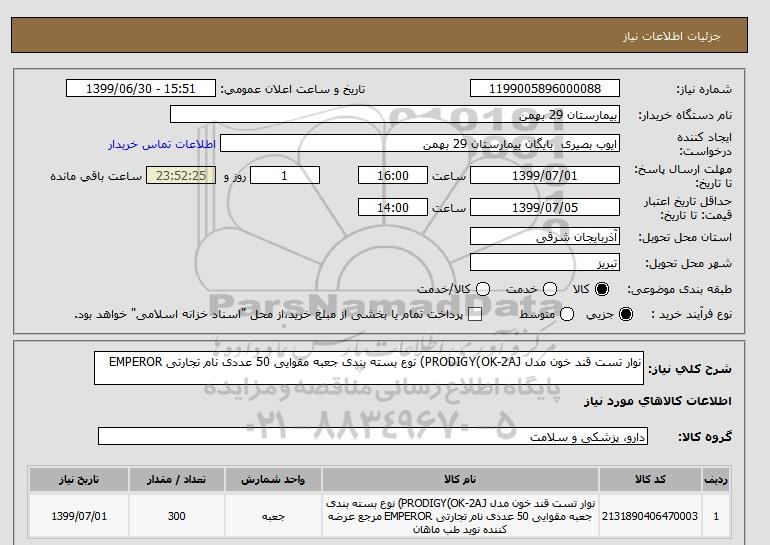Click the row number 1 cell

pos(716,516)
